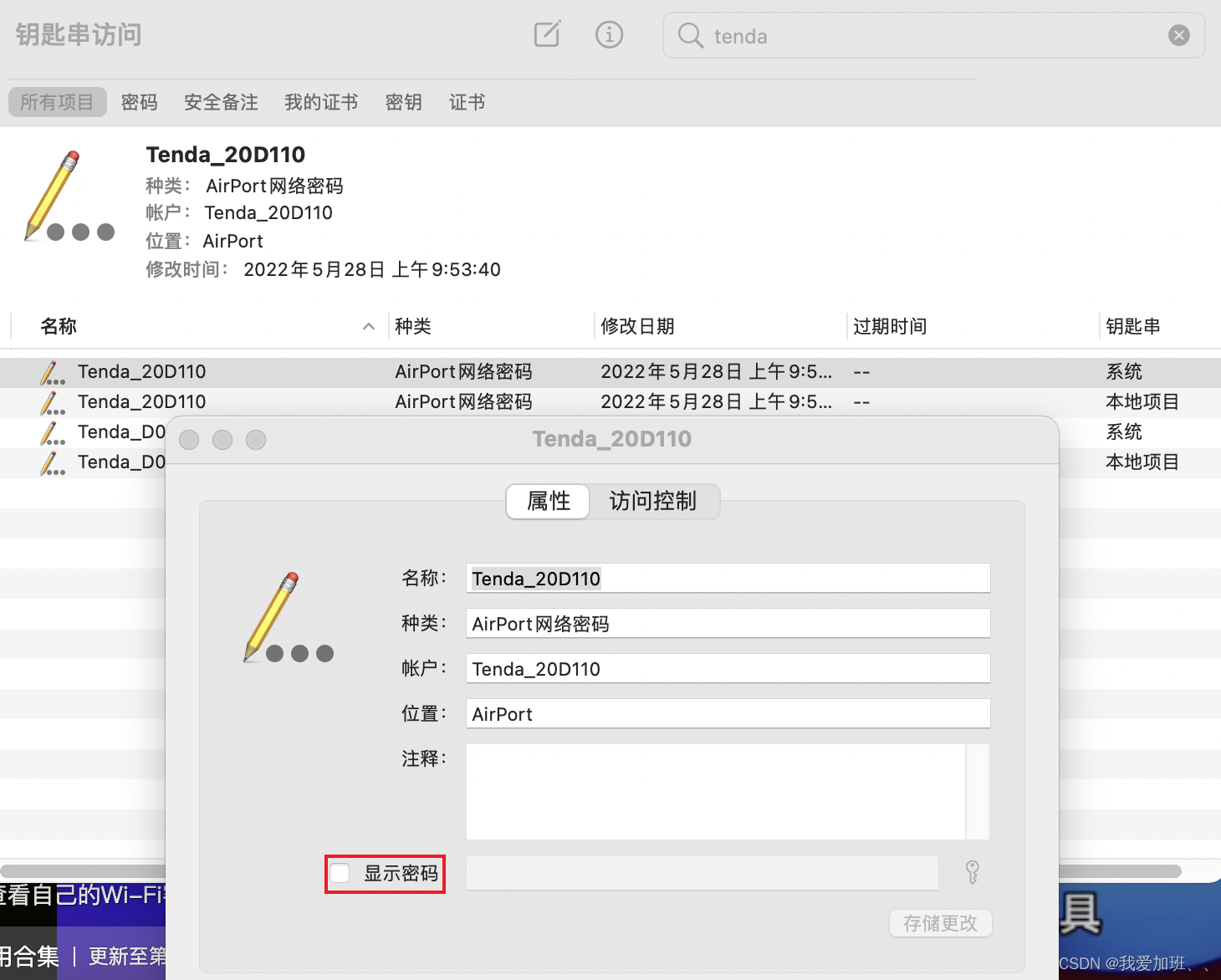Select the fourth row Tenda_D0 entry
The height and width of the screenshot is (980, 1221).
(121, 462)
